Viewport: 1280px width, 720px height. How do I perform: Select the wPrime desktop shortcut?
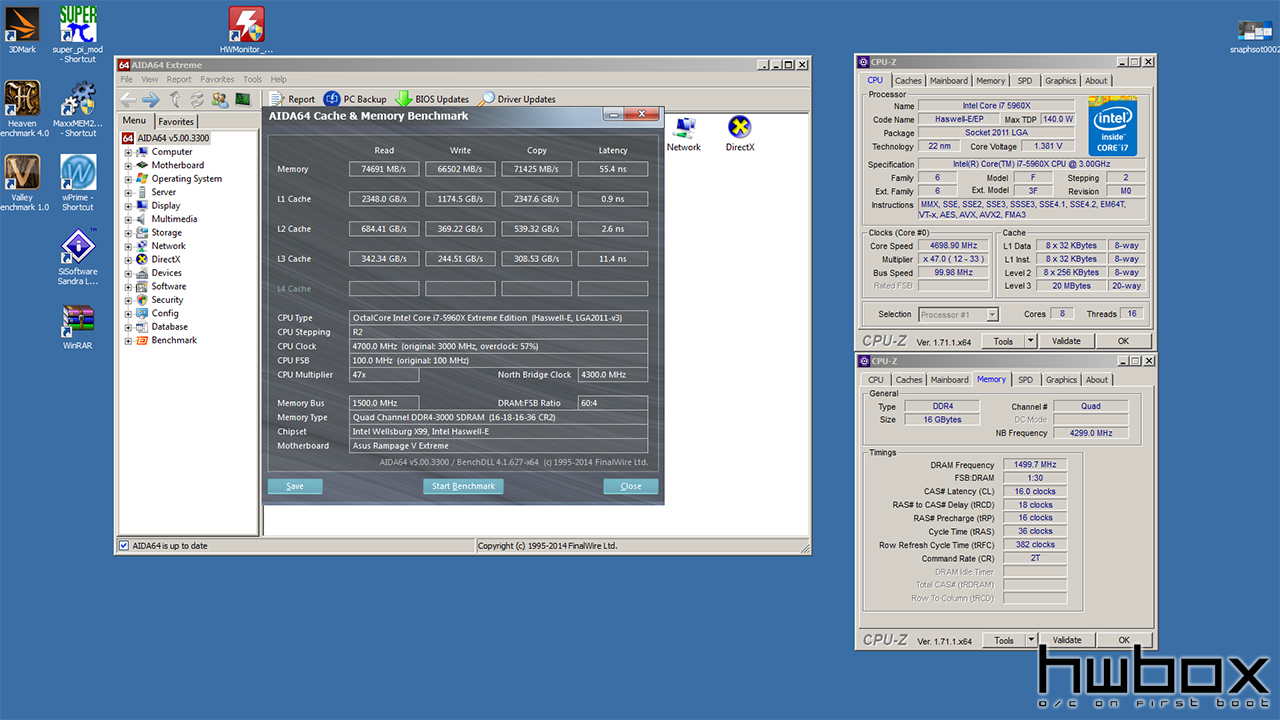[x=78, y=183]
